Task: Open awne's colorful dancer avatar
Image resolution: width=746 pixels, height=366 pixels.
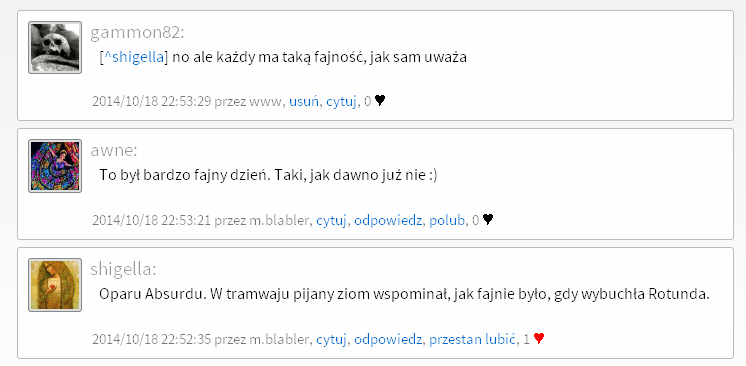Action: tap(55, 166)
